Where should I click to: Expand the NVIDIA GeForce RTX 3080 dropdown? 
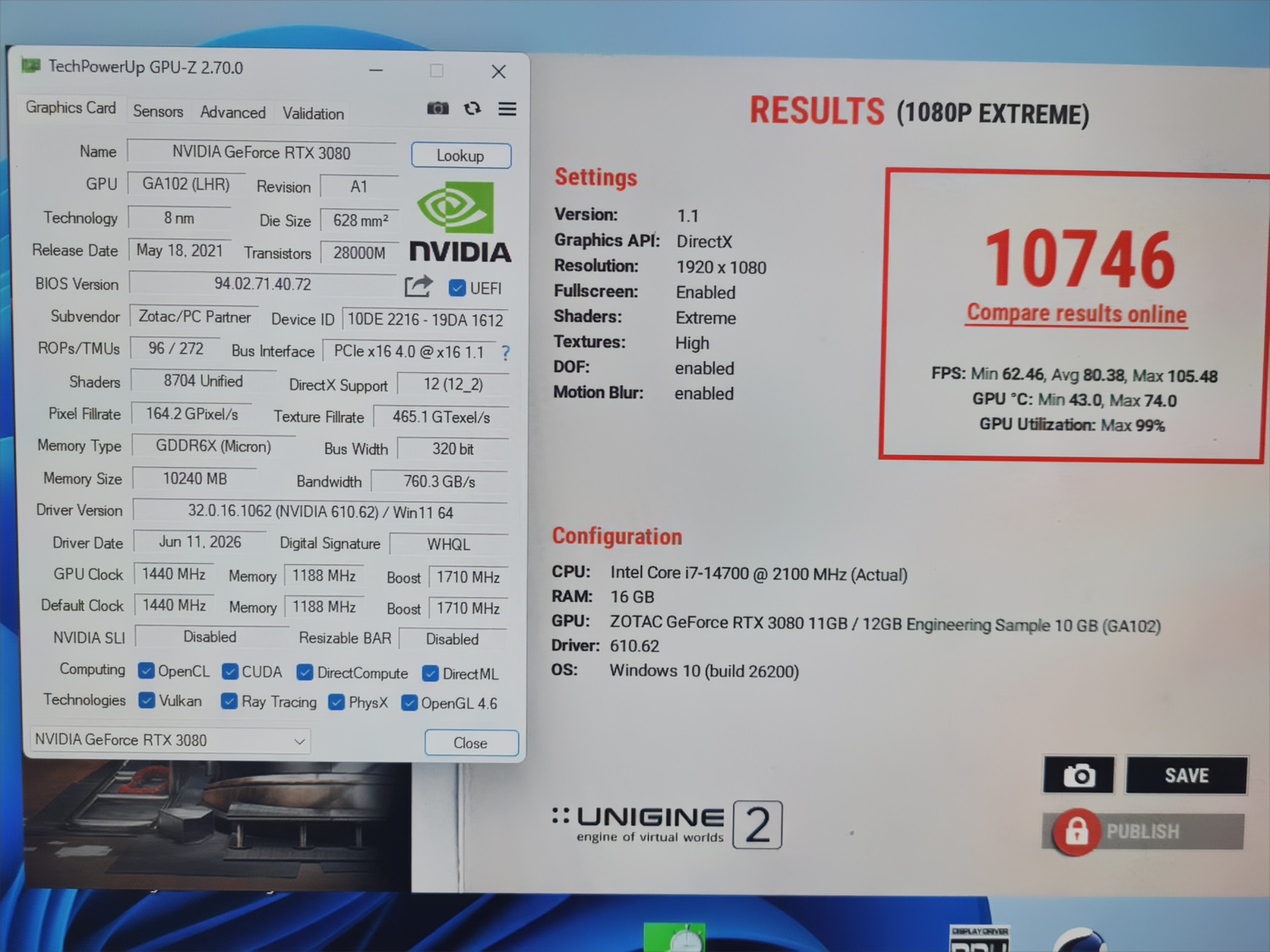tap(170, 740)
